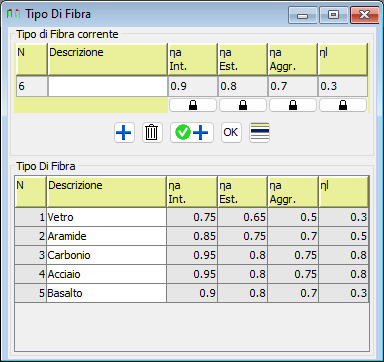The image size is (384, 362).
Task: Toggle the lock under ηa Int.
Action: click(x=193, y=105)
